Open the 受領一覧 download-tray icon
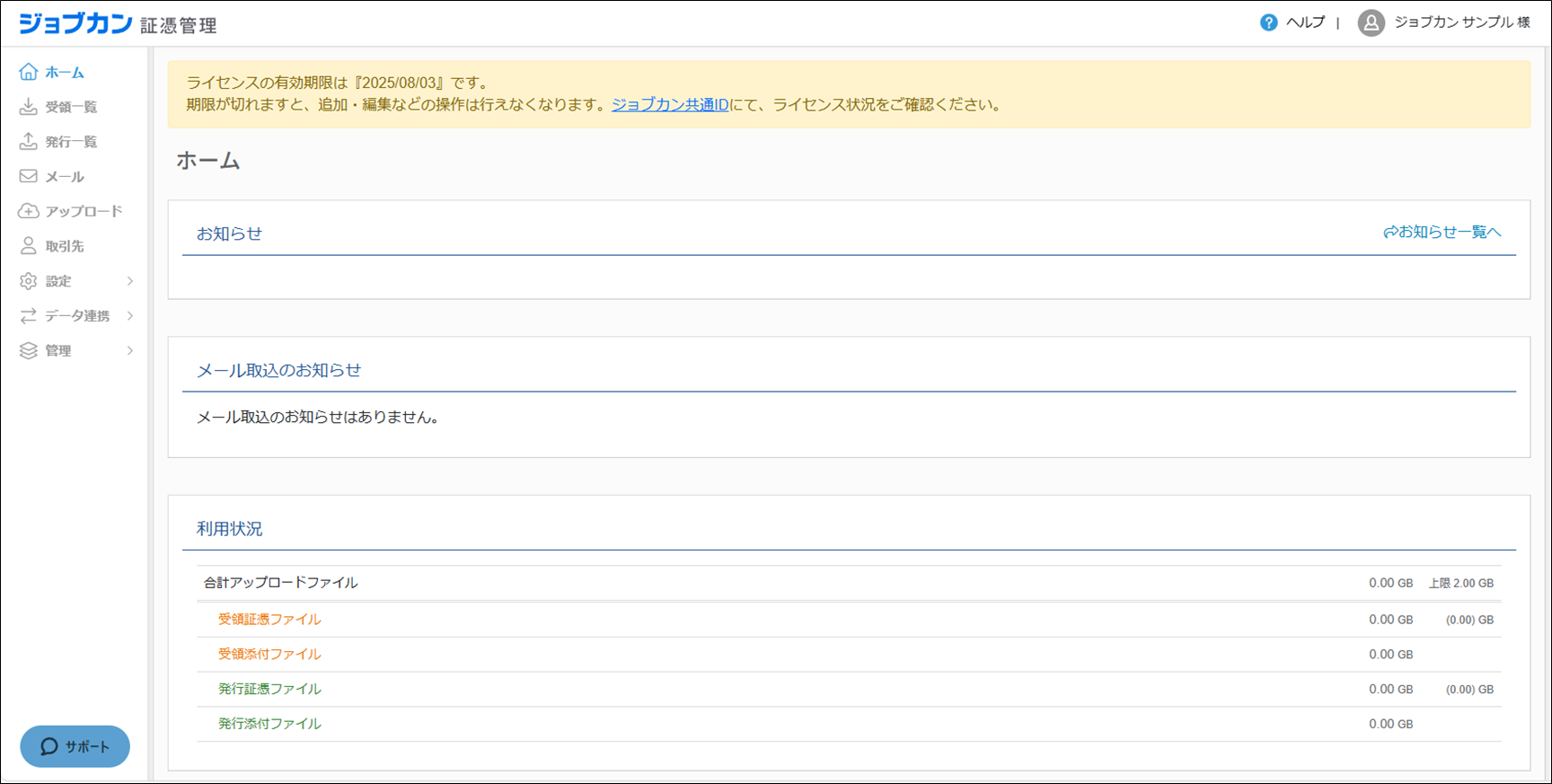The width and height of the screenshot is (1552, 784). (29, 107)
